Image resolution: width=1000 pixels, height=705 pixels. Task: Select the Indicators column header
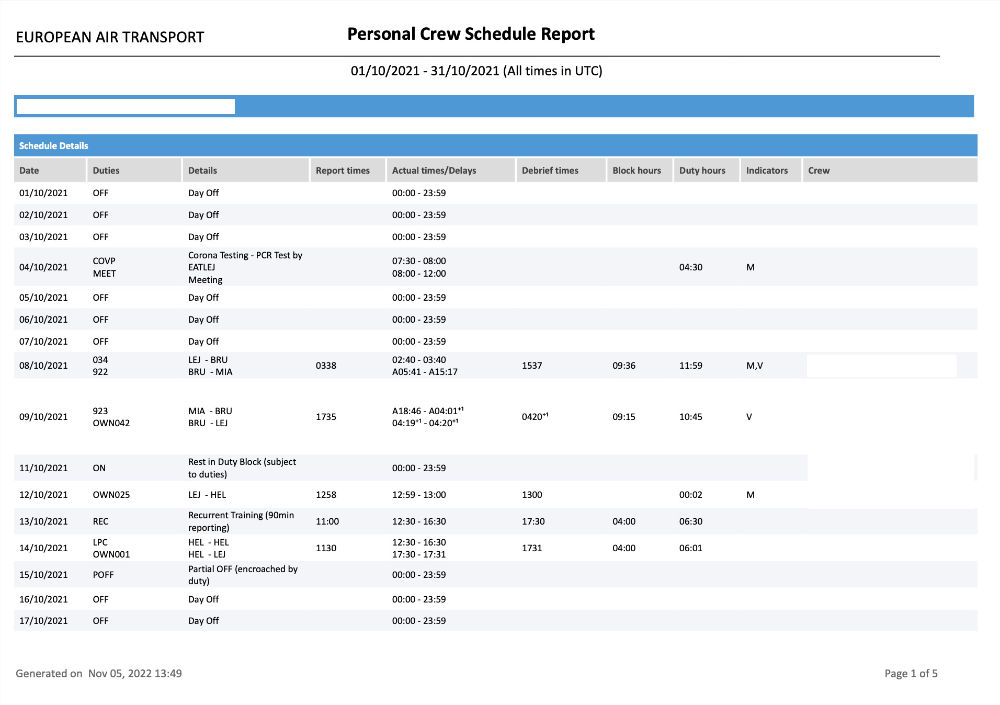[767, 171]
